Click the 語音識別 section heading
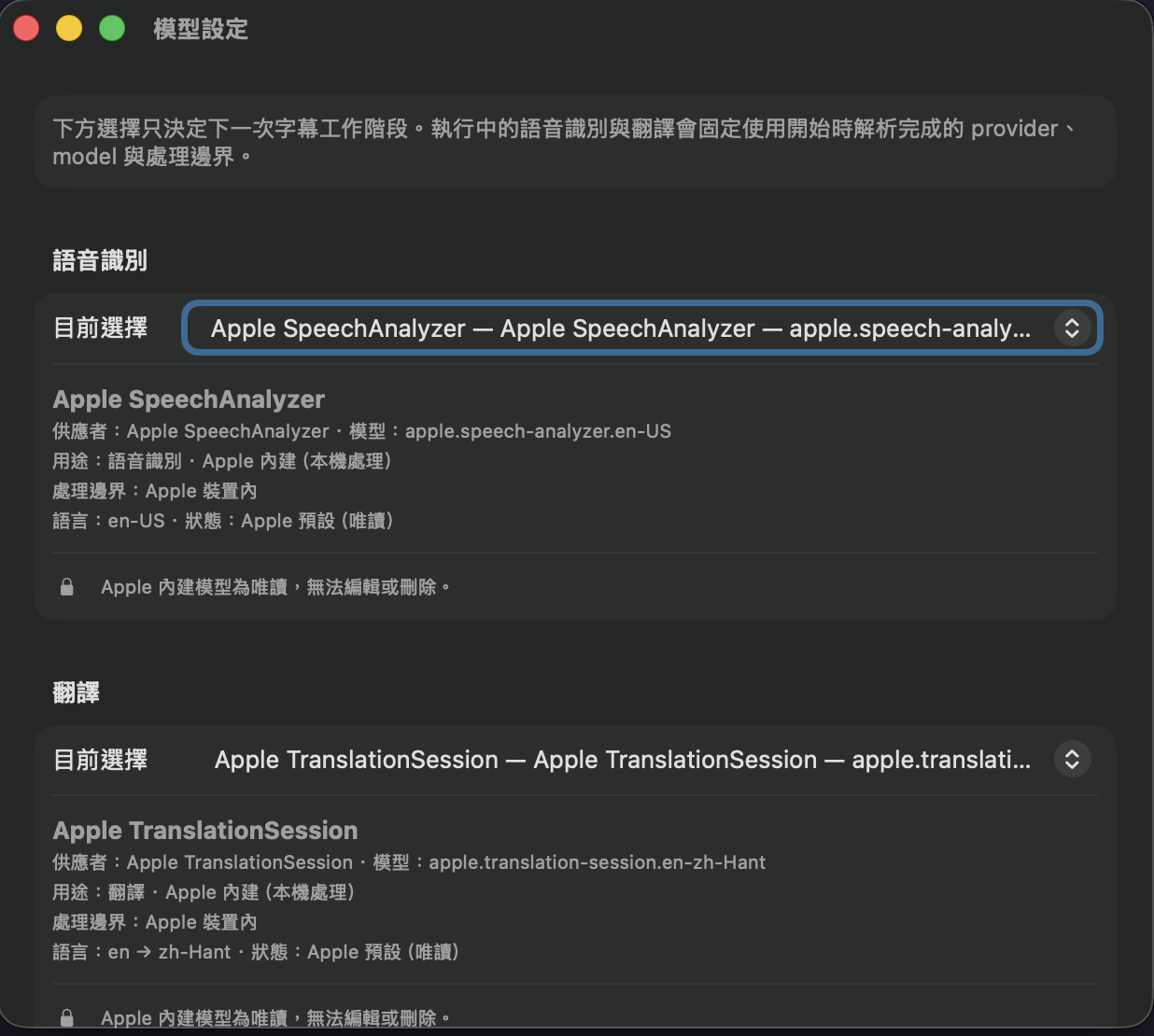The image size is (1154, 1036). [x=100, y=260]
